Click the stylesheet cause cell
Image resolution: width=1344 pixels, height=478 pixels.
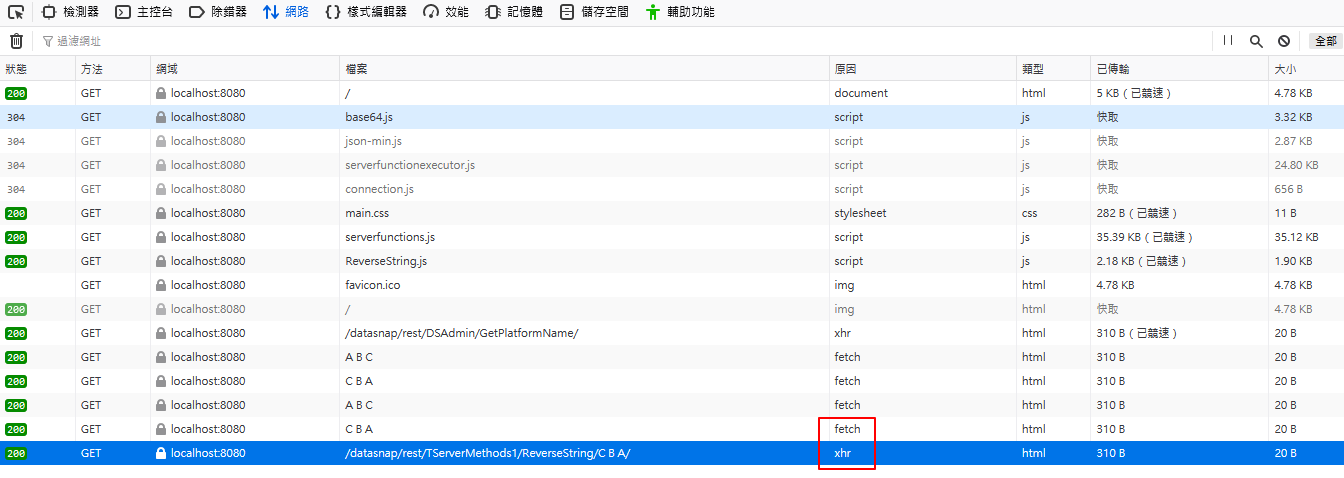(x=860, y=213)
